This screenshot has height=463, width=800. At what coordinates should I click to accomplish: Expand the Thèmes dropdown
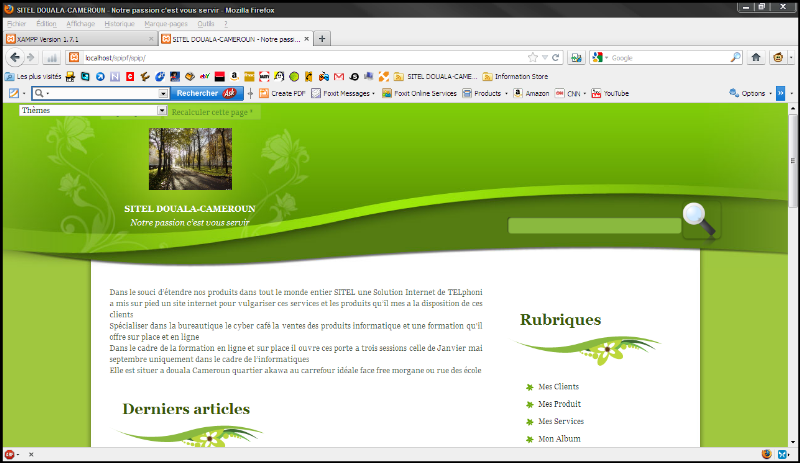92,111
